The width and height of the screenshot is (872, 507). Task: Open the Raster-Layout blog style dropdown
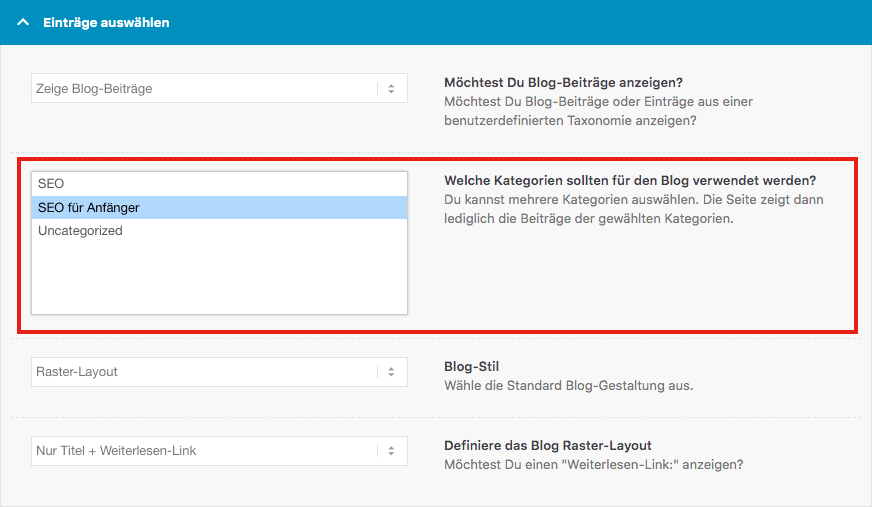[x=219, y=372]
